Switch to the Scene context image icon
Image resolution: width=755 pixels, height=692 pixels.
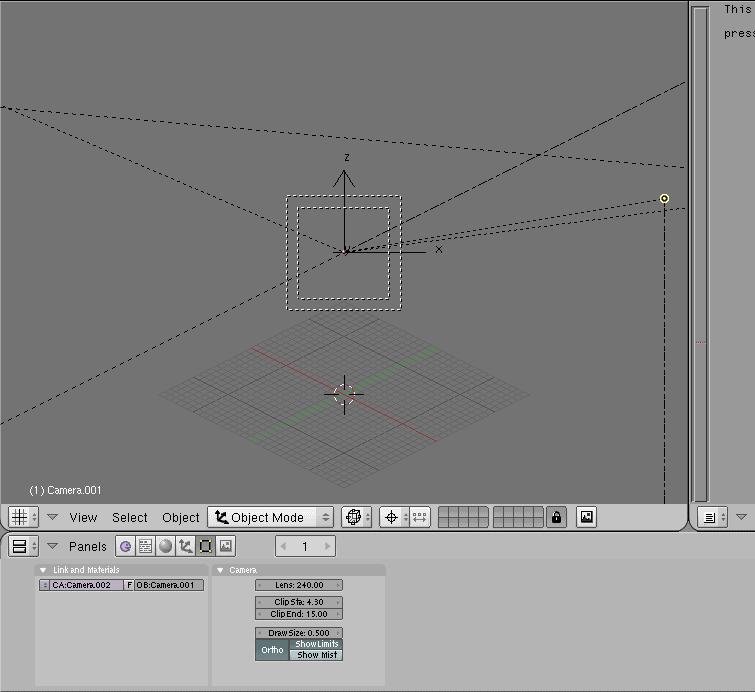click(225, 546)
